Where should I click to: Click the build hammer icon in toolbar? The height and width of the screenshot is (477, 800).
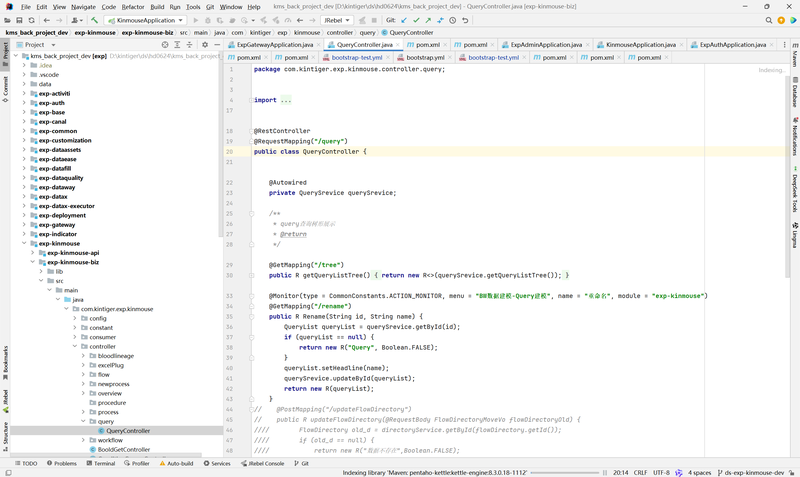point(95,20)
